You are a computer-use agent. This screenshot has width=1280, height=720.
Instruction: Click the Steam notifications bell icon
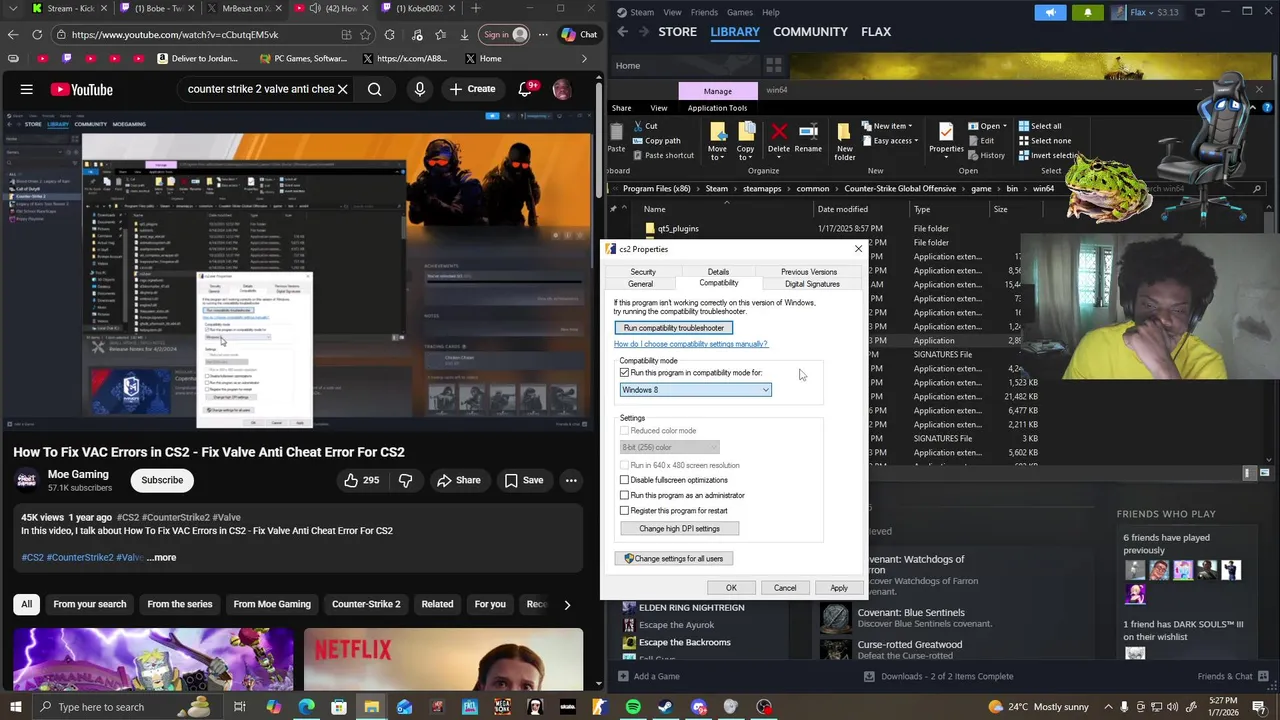(x=1088, y=12)
